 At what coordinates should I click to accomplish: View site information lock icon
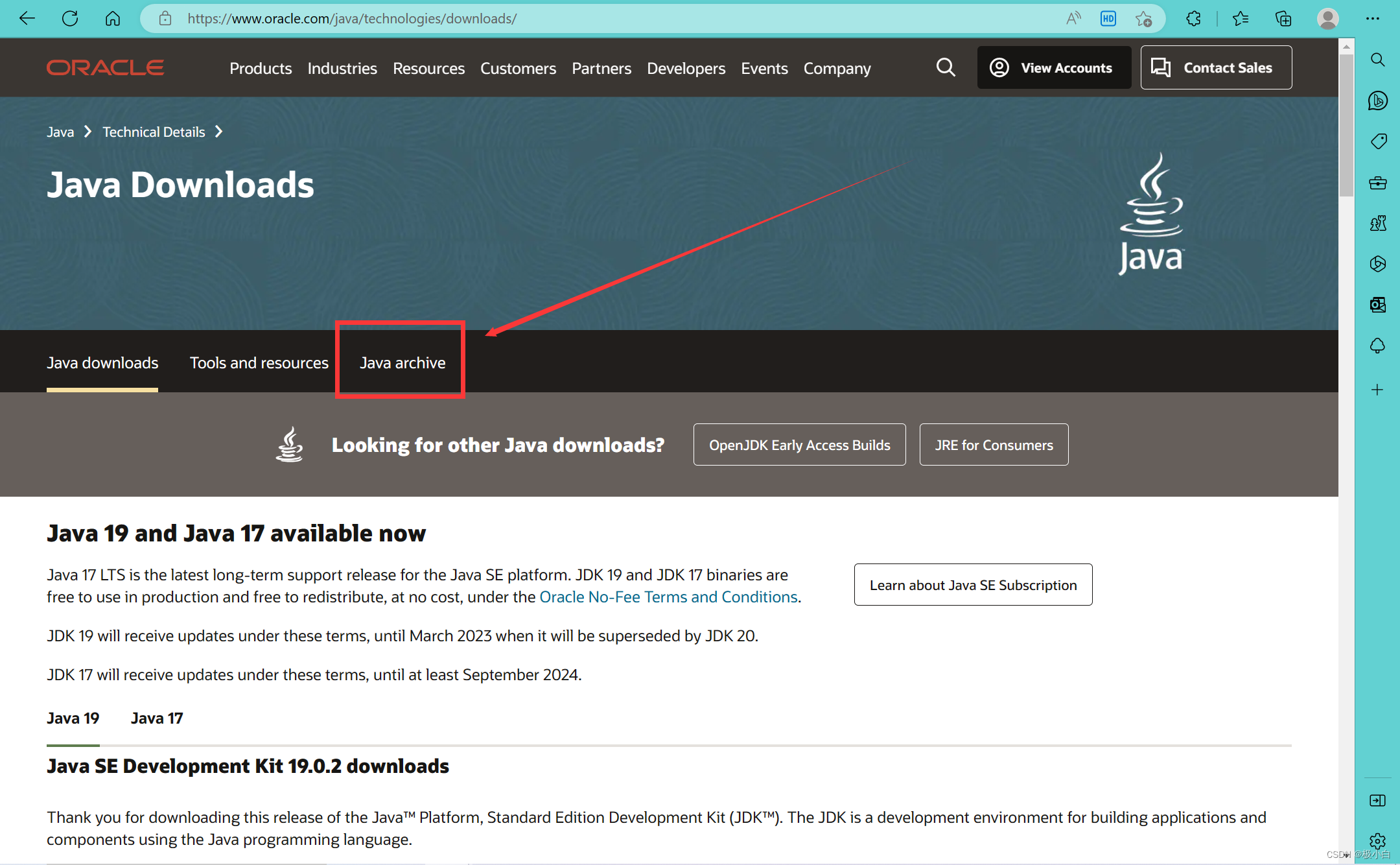(165, 18)
